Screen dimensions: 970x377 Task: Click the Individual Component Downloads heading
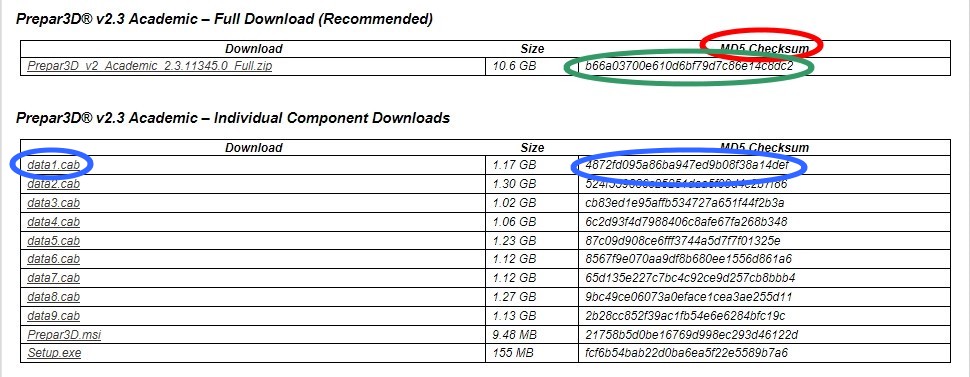(332, 117)
